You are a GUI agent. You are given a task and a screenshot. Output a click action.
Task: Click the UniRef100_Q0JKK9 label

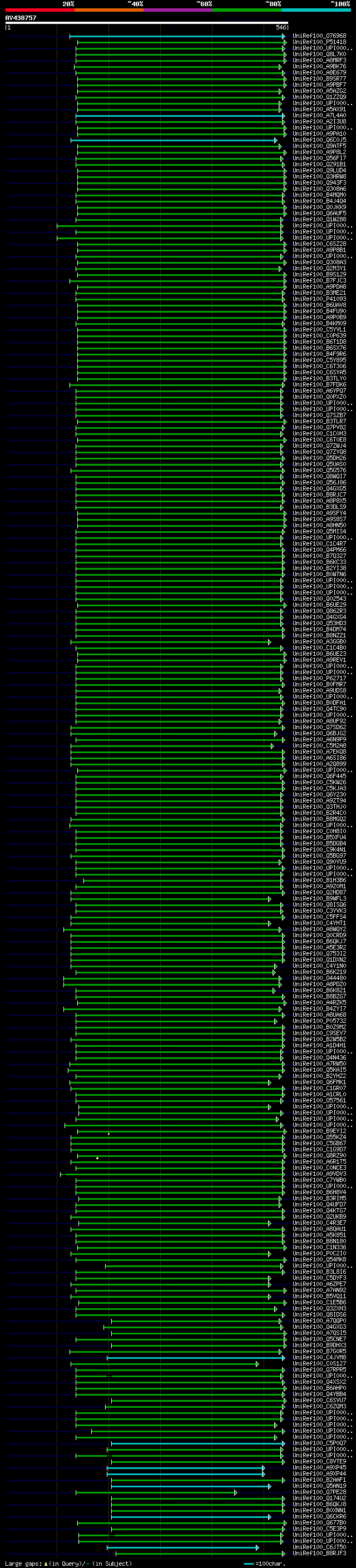319,207
